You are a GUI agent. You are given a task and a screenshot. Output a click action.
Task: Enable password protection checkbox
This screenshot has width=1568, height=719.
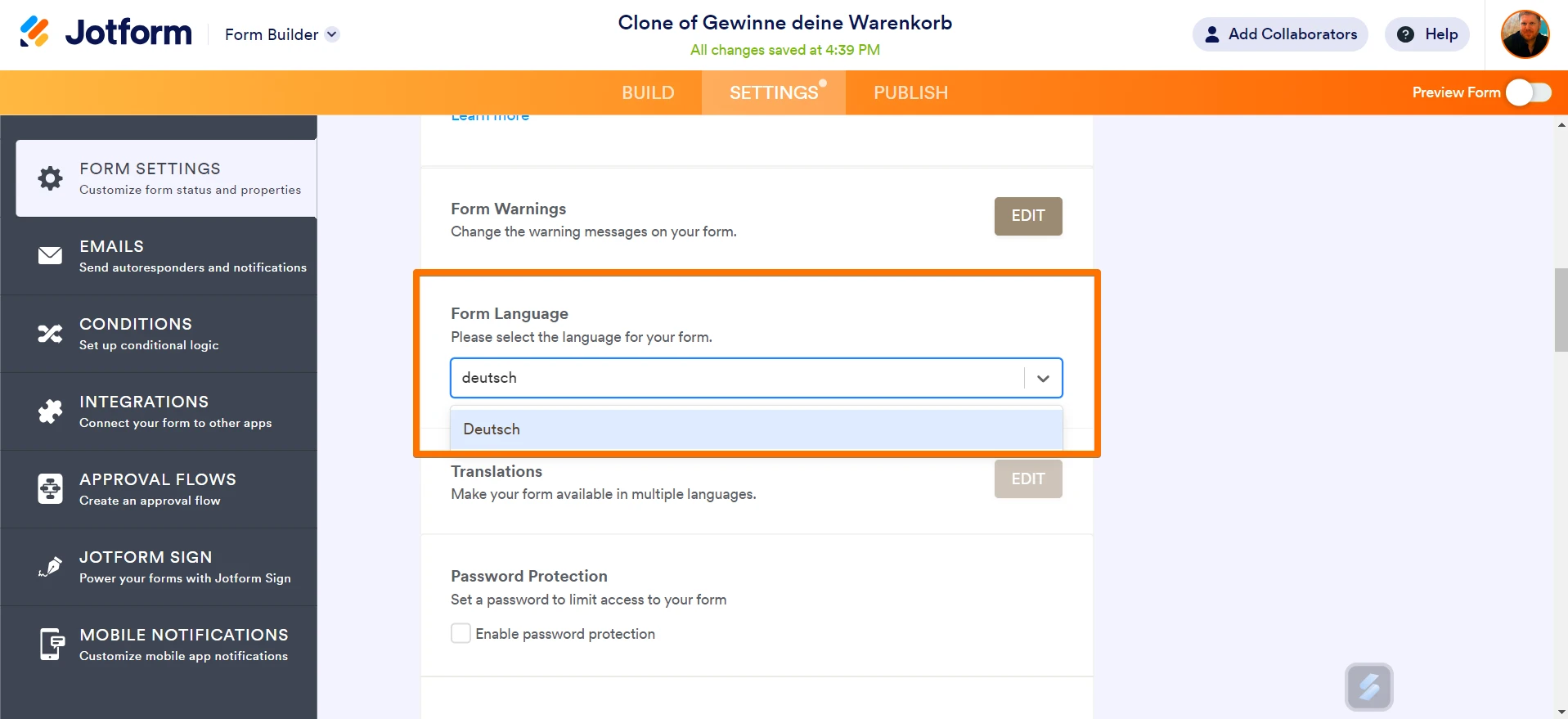(x=461, y=632)
